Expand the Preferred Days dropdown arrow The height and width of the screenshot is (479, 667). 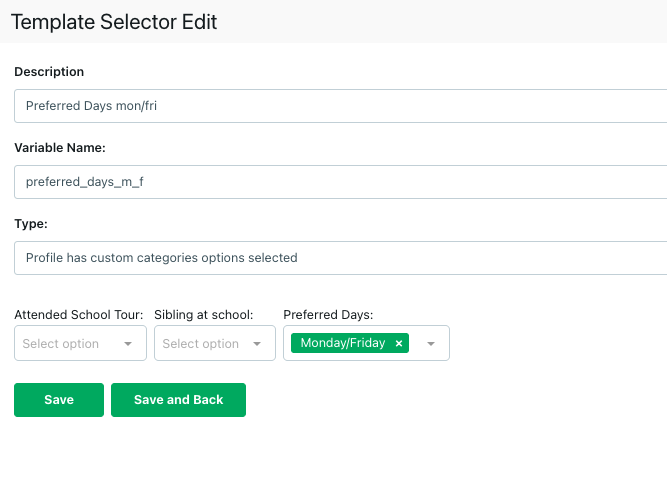431,344
